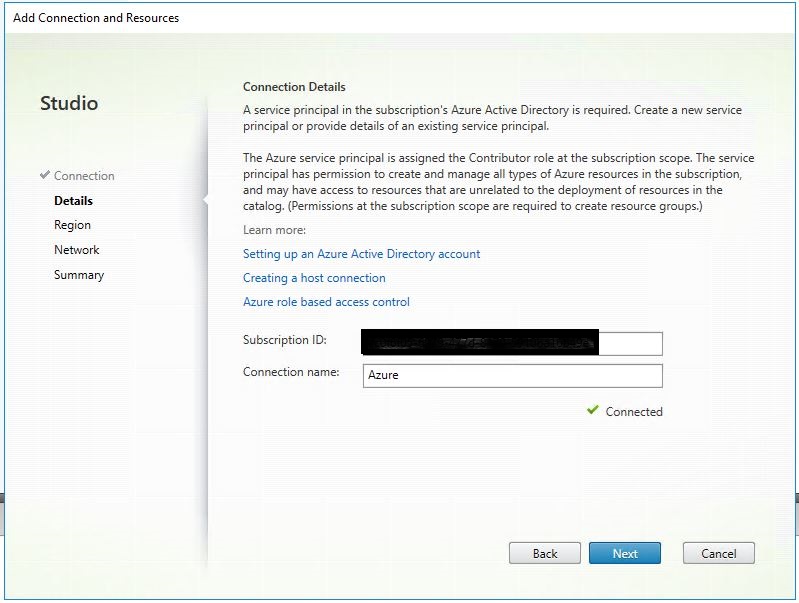
Task: Open the Setting up an Azure Active Directory account link
Action: pyautogui.click(x=361, y=254)
